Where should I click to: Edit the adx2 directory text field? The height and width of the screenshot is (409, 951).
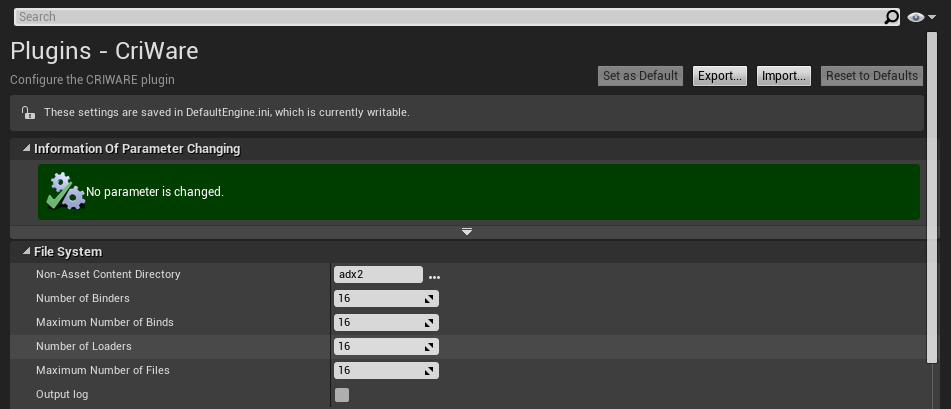pos(378,274)
